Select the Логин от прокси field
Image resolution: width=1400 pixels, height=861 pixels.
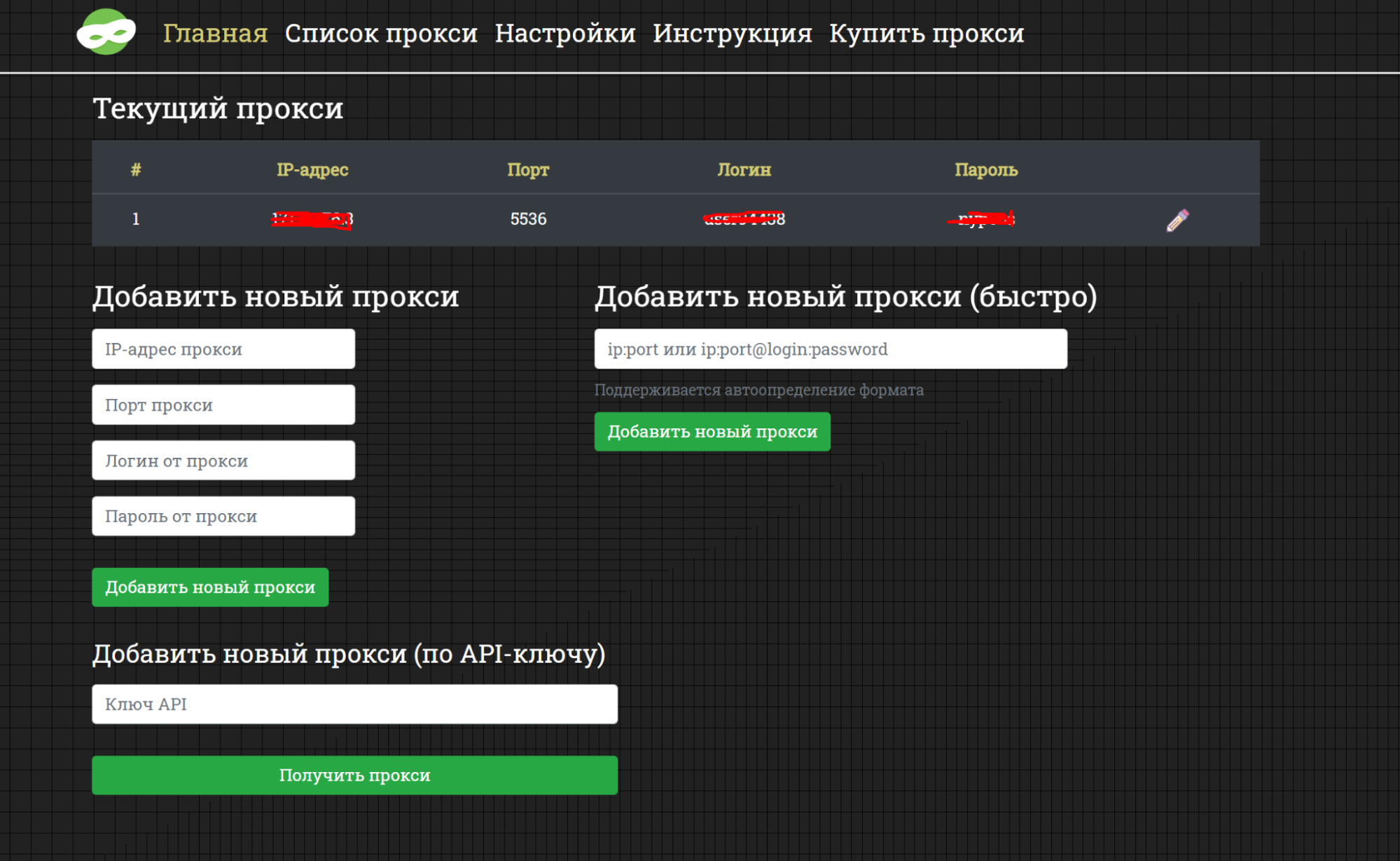(223, 461)
